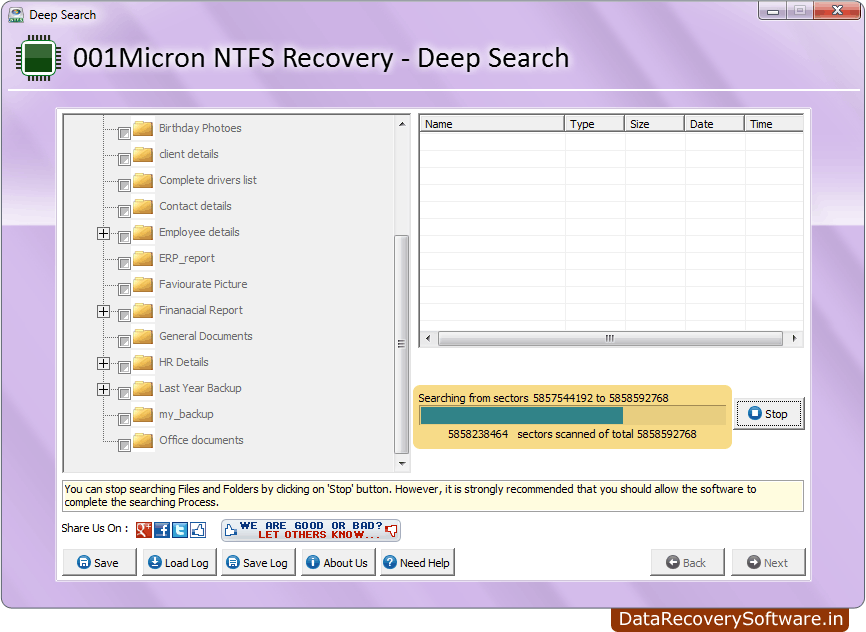Check the Complete drivers list checkbox

click(124, 186)
